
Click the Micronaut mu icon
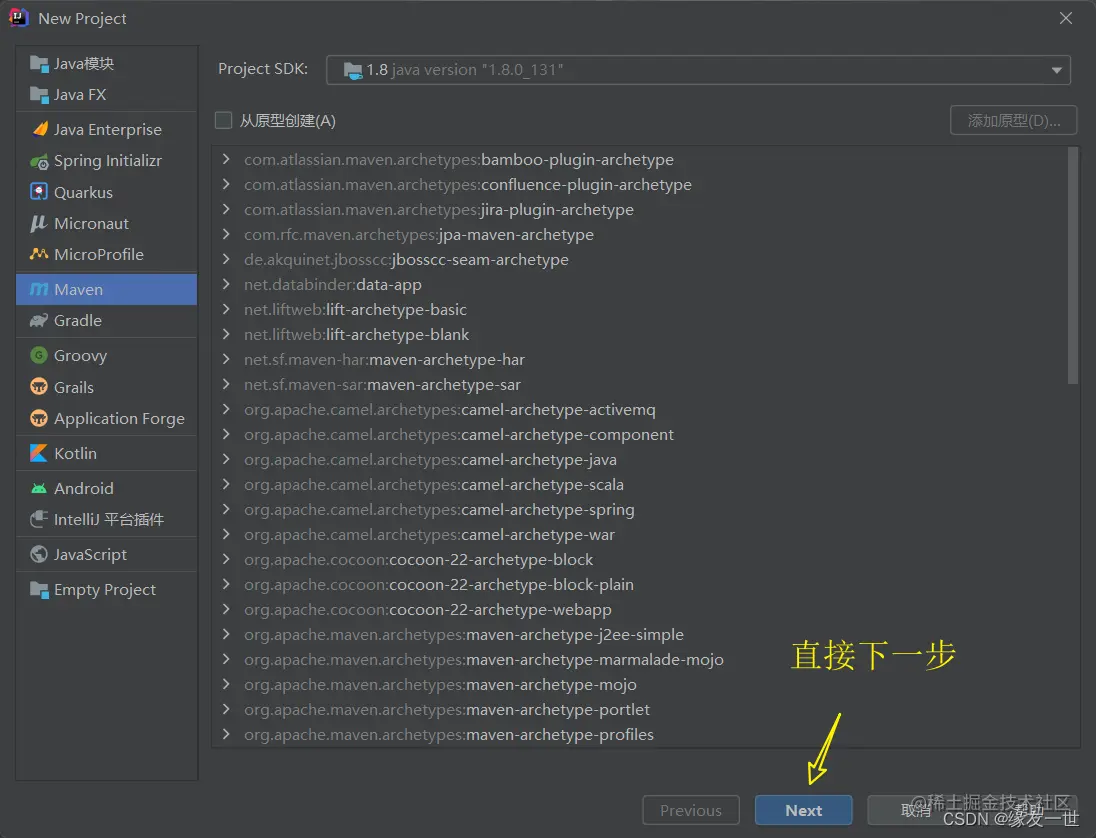(38, 224)
